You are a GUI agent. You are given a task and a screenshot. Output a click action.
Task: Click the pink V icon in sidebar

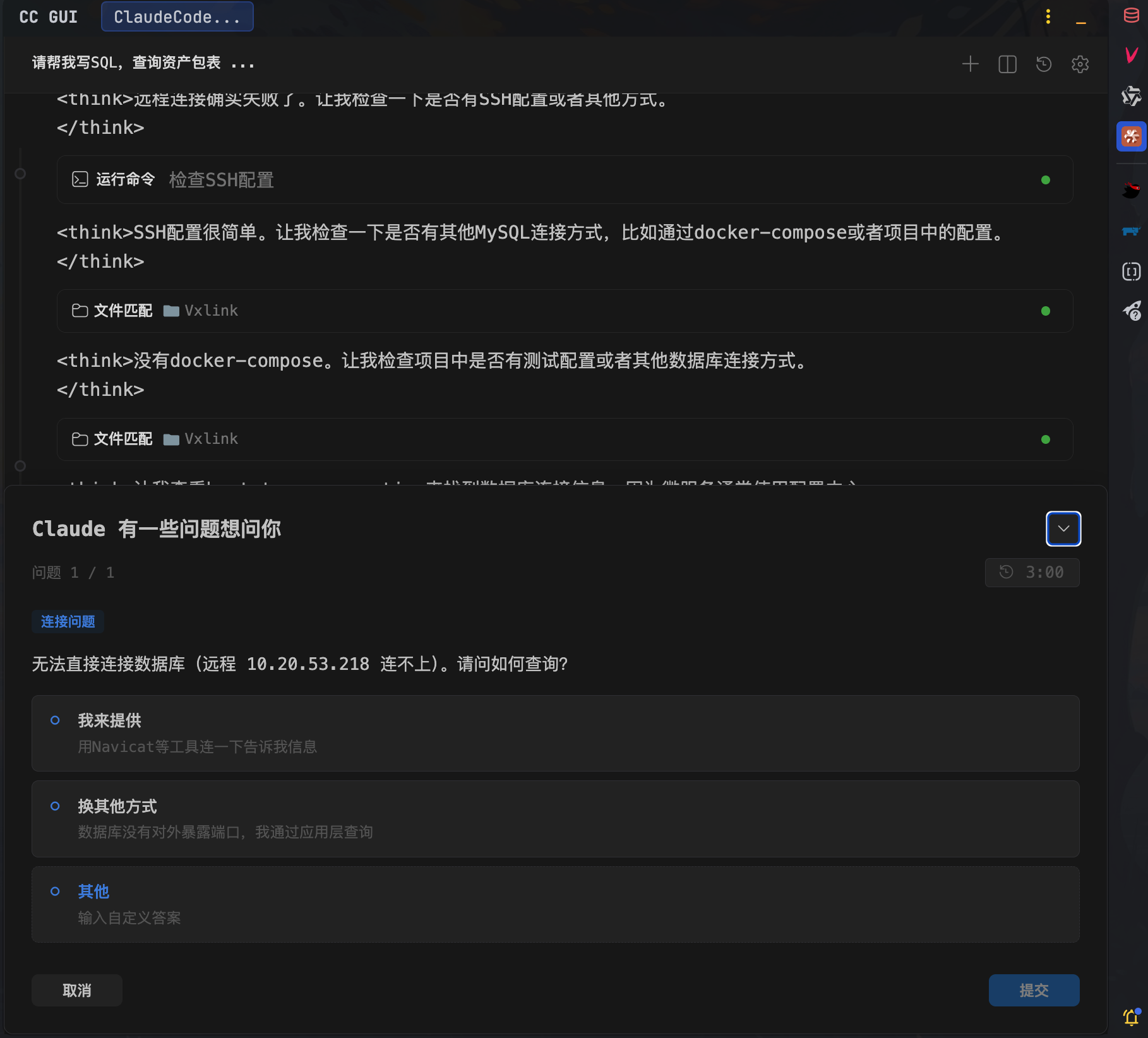(x=1131, y=55)
